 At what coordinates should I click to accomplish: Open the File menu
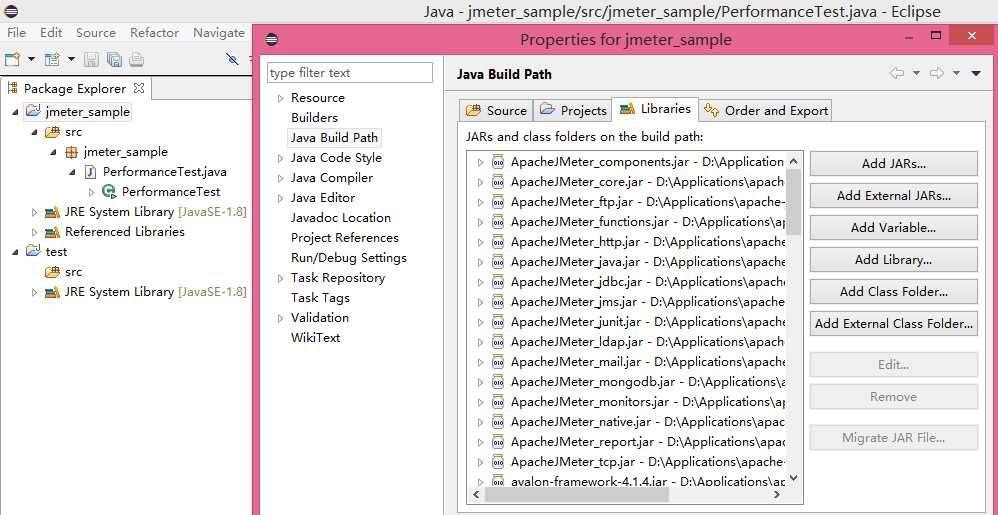pos(17,32)
